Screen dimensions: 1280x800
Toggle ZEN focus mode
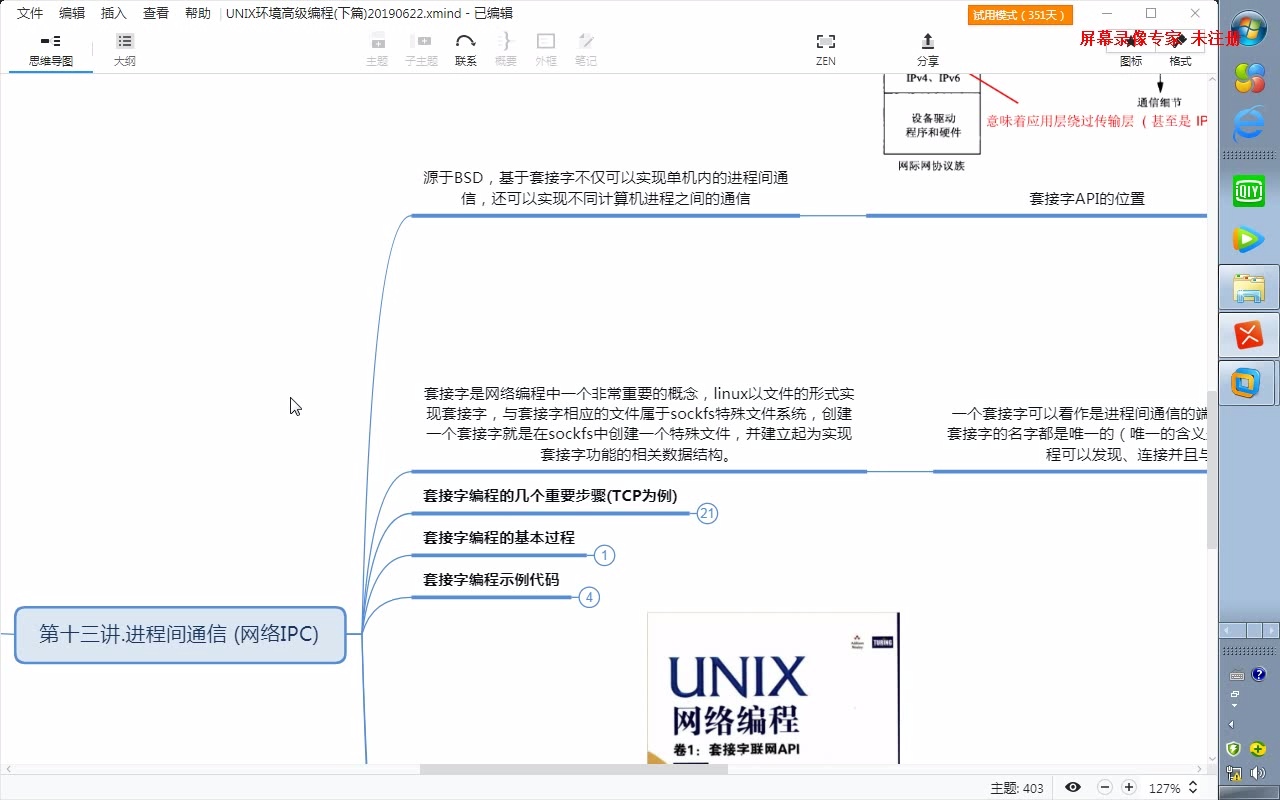[x=825, y=45]
